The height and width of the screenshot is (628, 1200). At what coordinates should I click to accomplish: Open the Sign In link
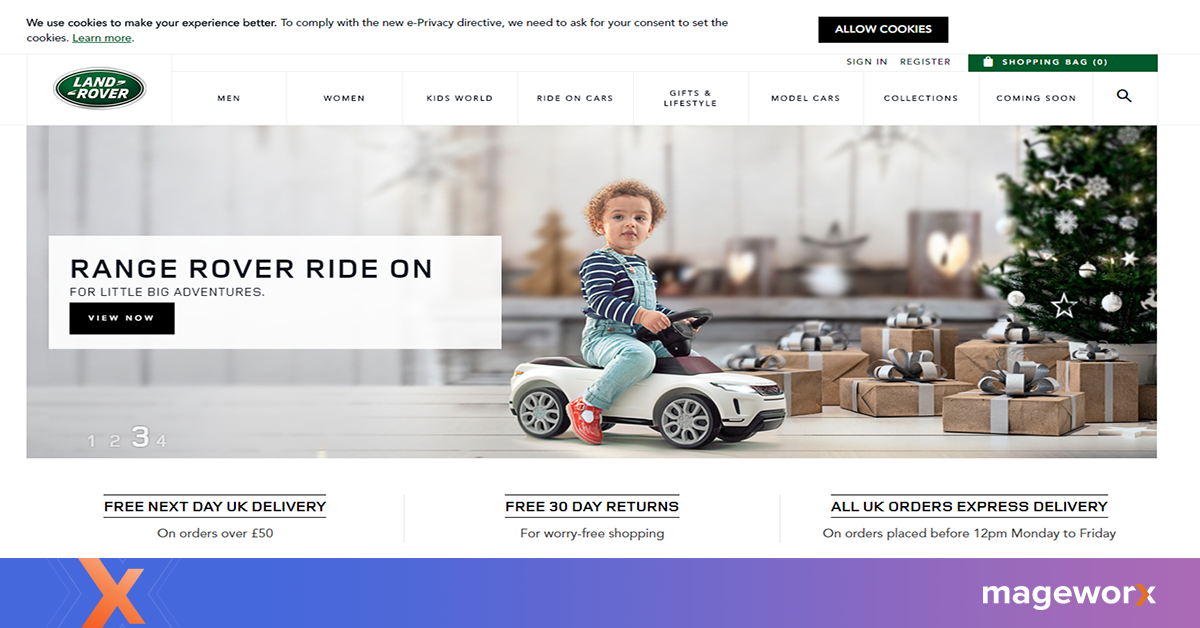866,62
